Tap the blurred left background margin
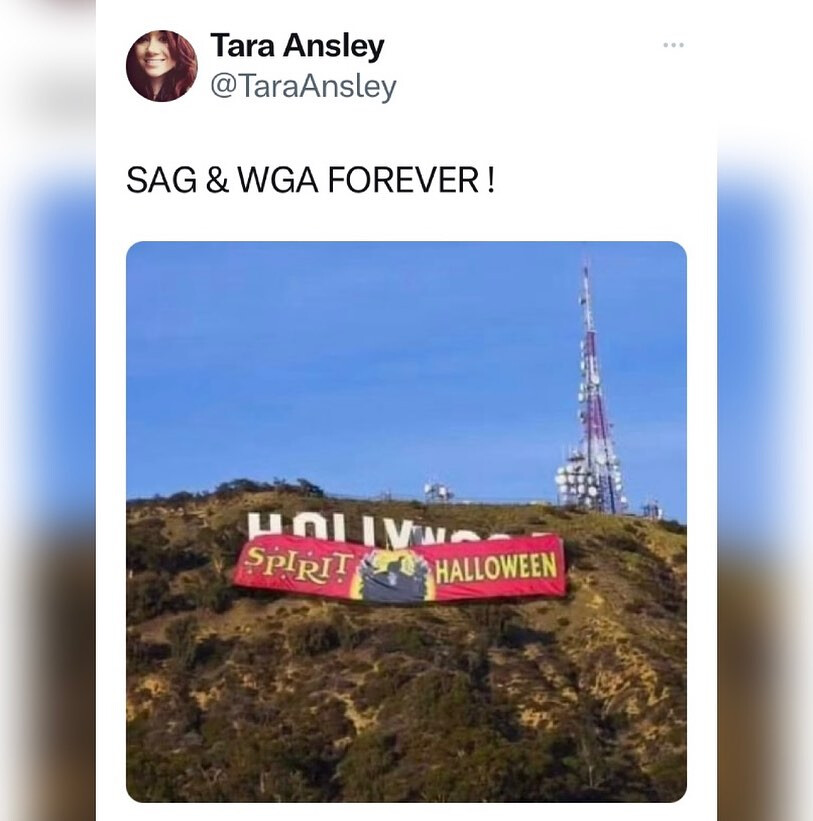The height and width of the screenshot is (821, 813). [48, 410]
